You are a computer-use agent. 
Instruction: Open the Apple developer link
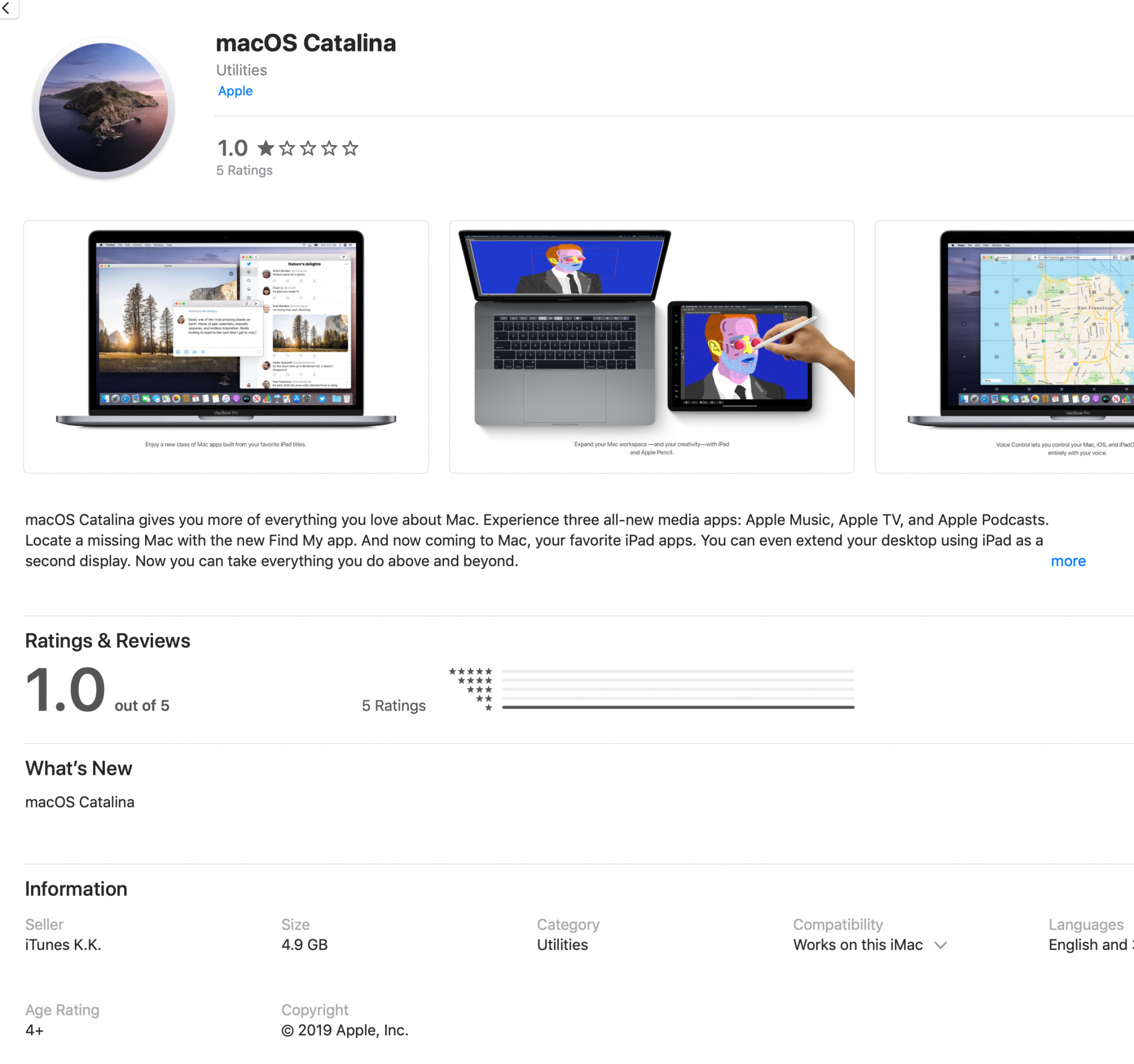(x=235, y=91)
